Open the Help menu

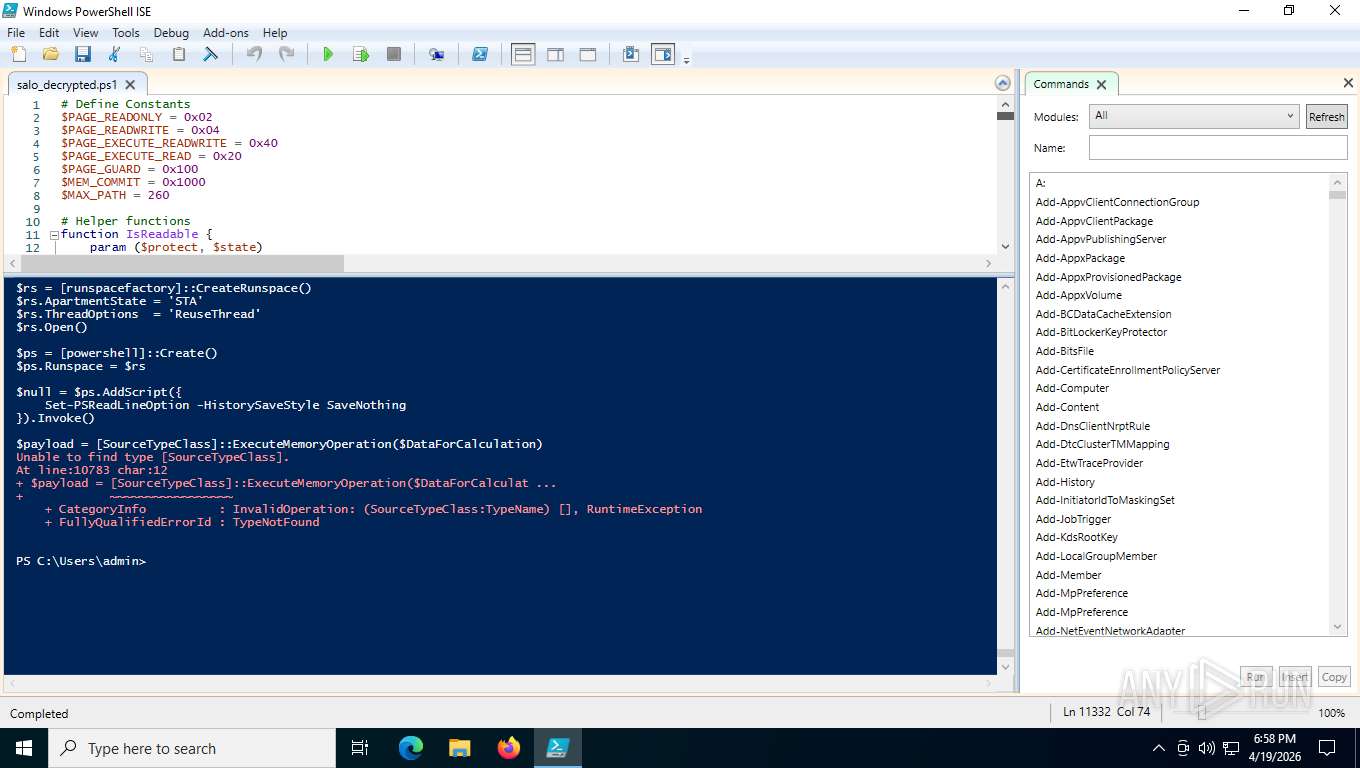pyautogui.click(x=275, y=33)
